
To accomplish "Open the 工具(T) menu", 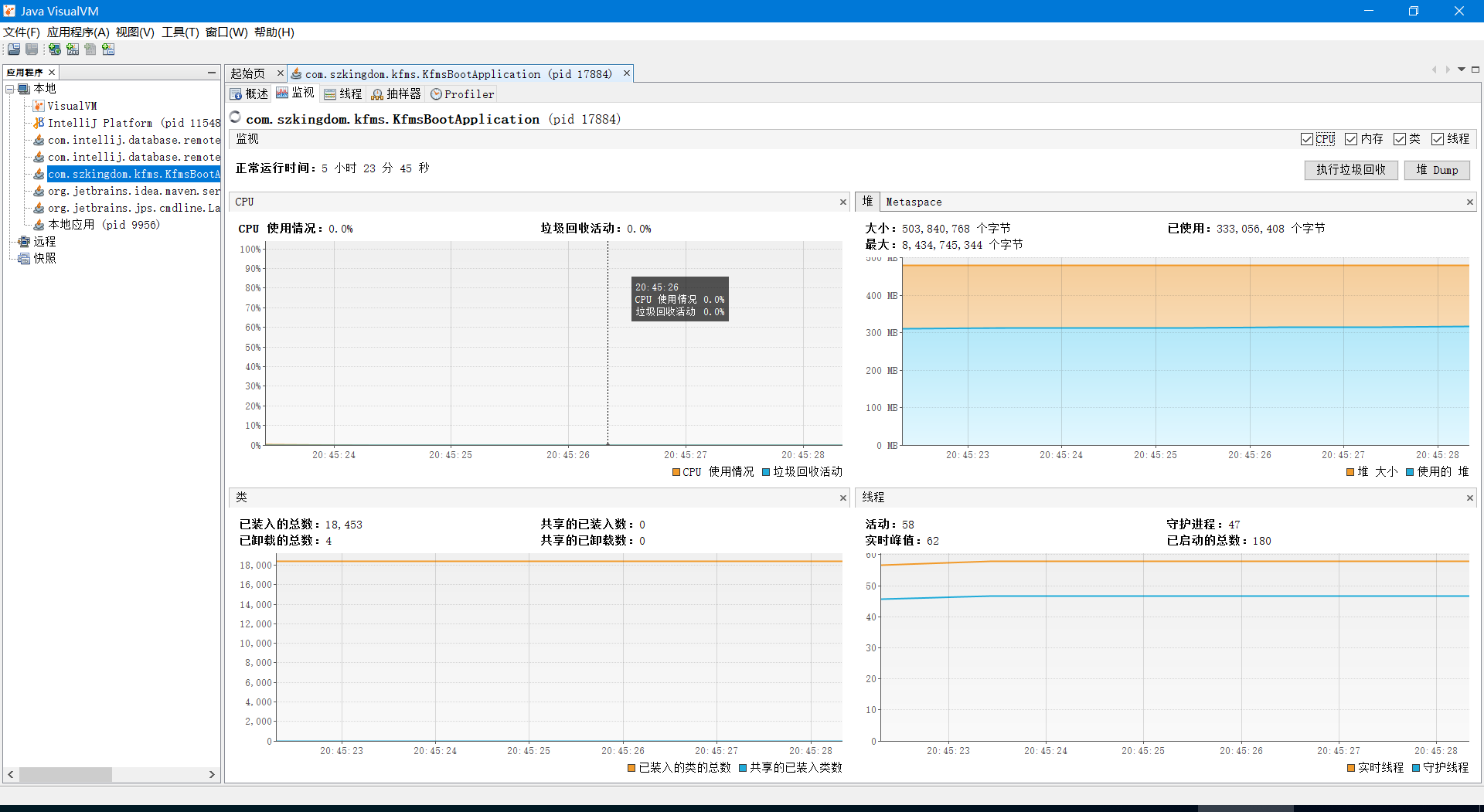I will [180, 32].
